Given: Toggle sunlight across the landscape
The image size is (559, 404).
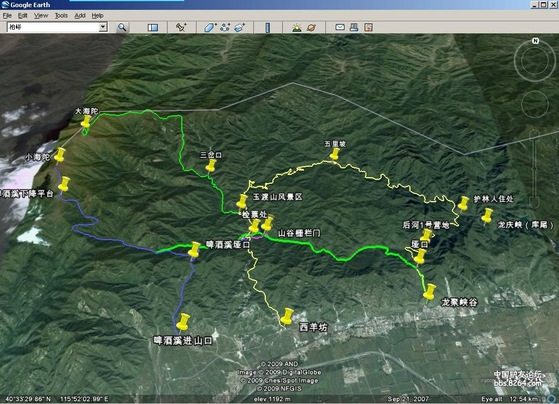Looking at the screenshot, I should point(297,27).
